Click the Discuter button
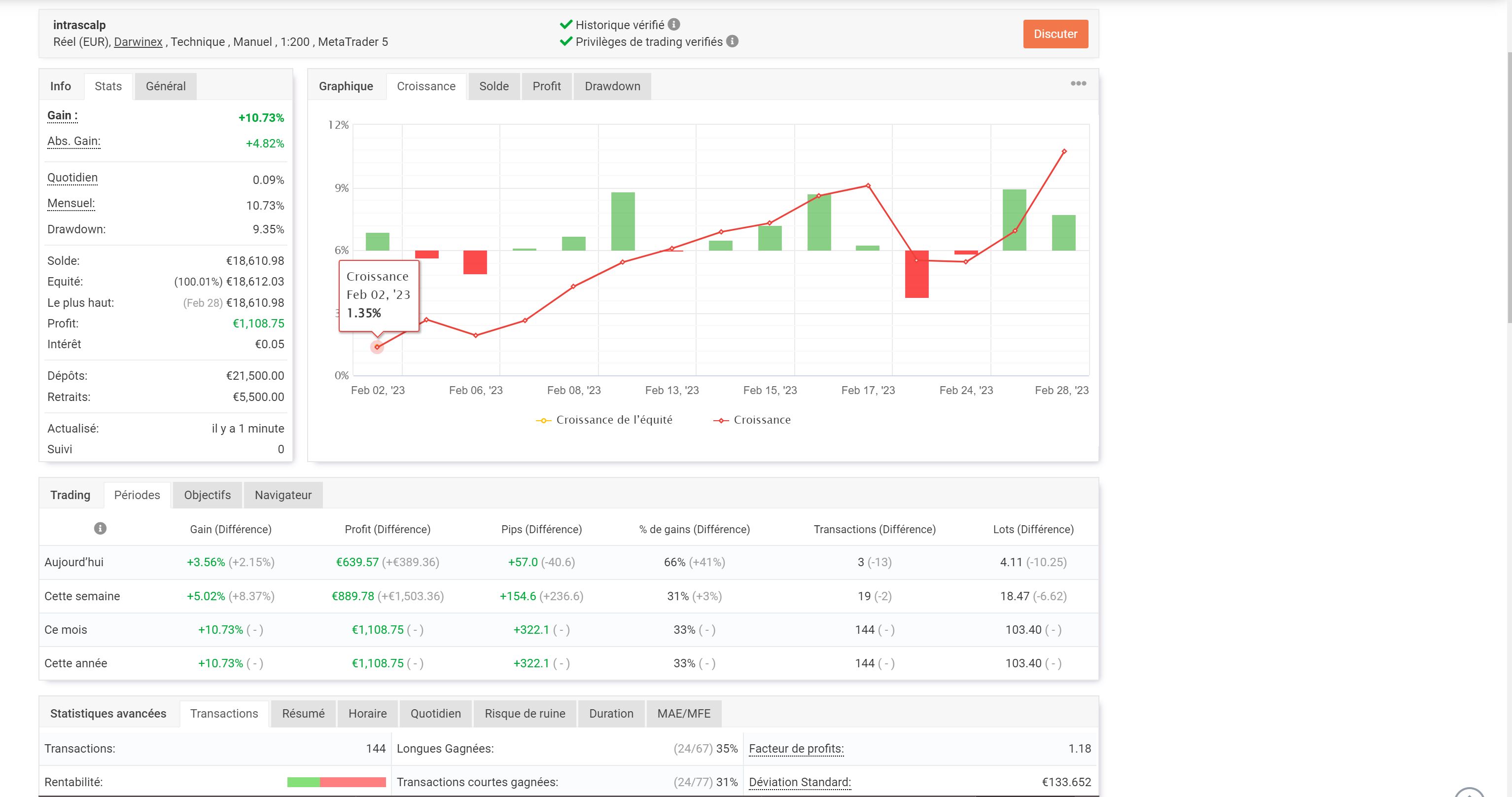This screenshot has width=1512, height=797. (x=1055, y=34)
